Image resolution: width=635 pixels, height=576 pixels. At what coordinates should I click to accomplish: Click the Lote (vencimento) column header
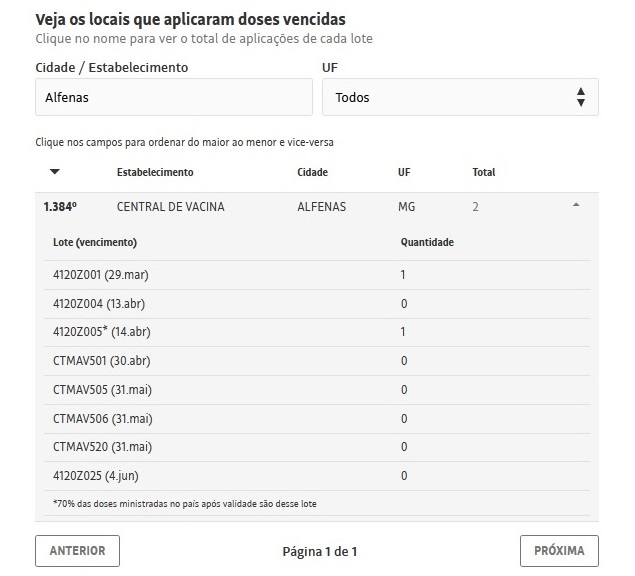pyautogui.click(x=95, y=243)
